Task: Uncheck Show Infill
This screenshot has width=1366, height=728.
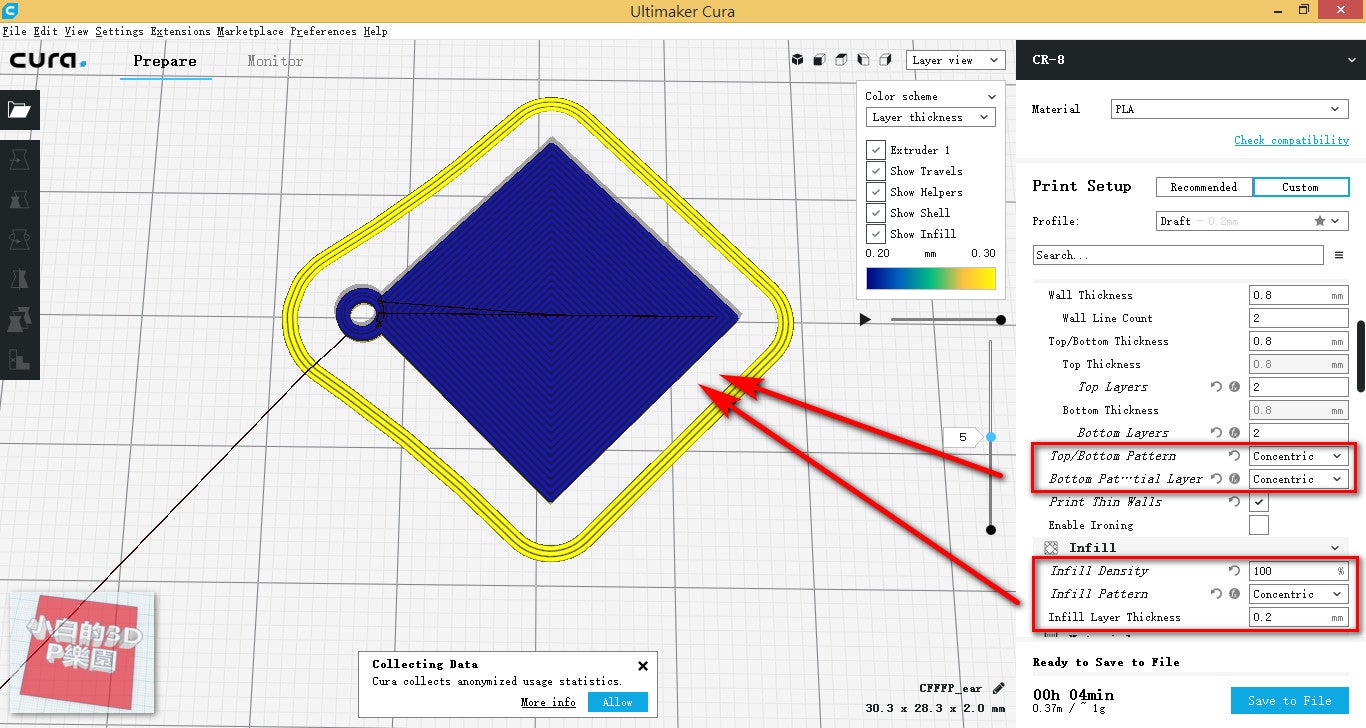Action: 875,234
